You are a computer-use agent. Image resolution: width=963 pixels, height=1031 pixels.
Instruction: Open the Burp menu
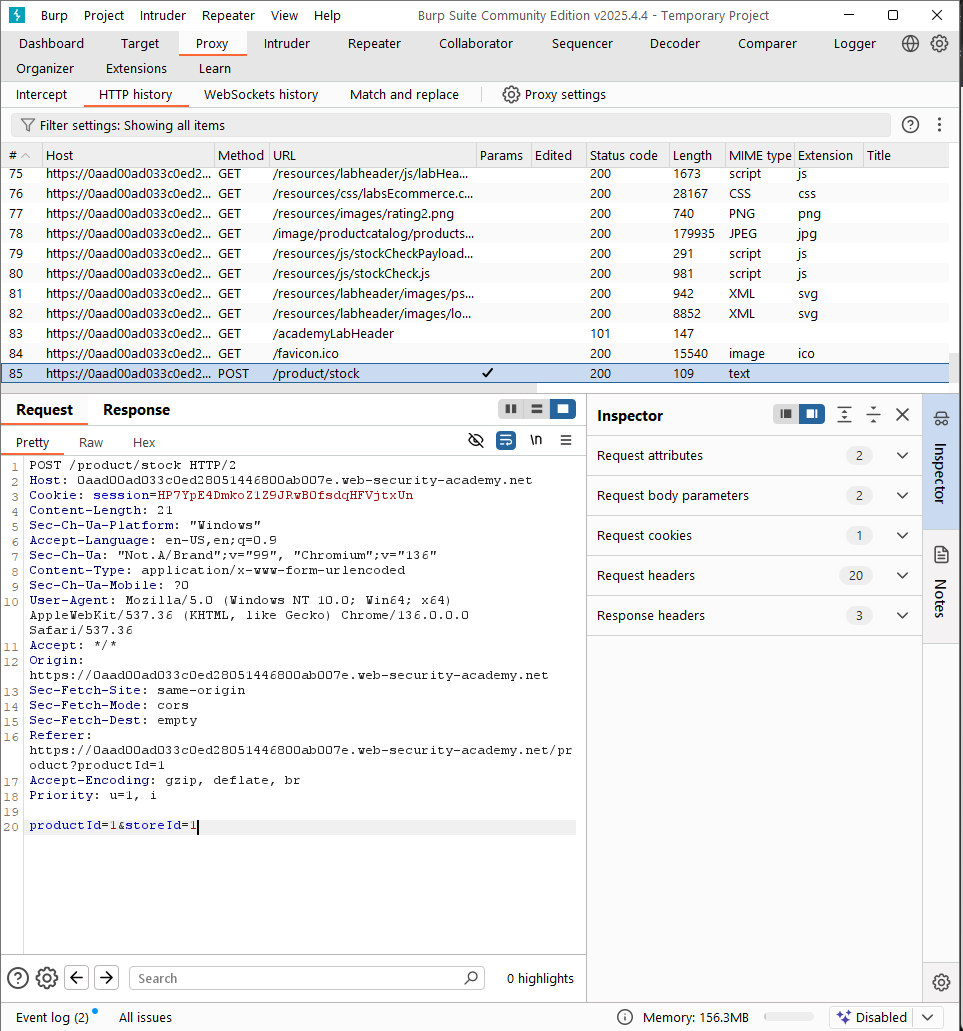pos(54,16)
